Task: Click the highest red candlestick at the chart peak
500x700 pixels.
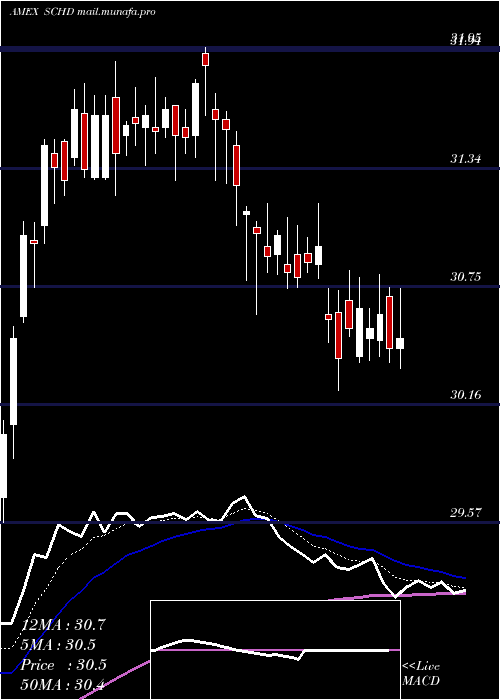Action: coord(205,59)
